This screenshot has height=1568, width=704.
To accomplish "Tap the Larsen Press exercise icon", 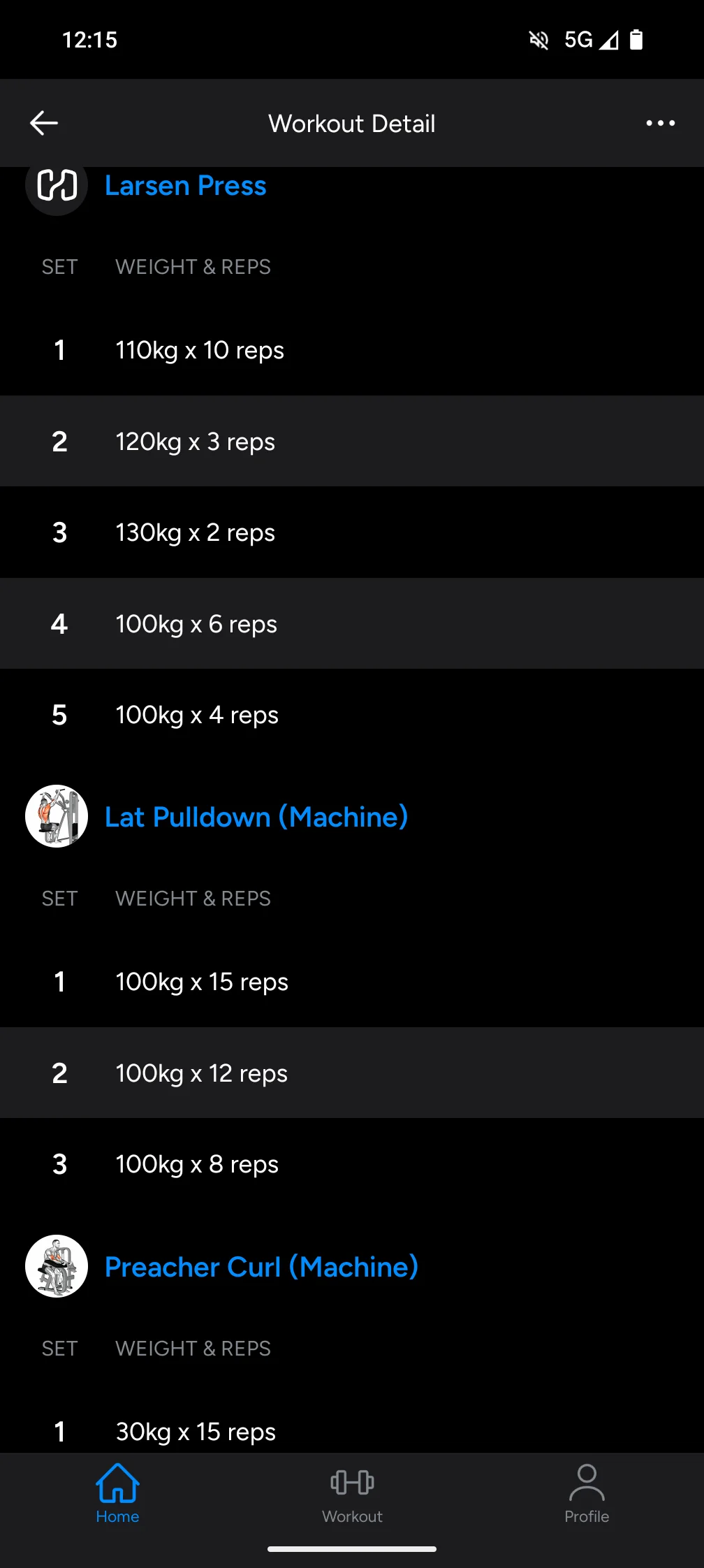I will [x=57, y=186].
